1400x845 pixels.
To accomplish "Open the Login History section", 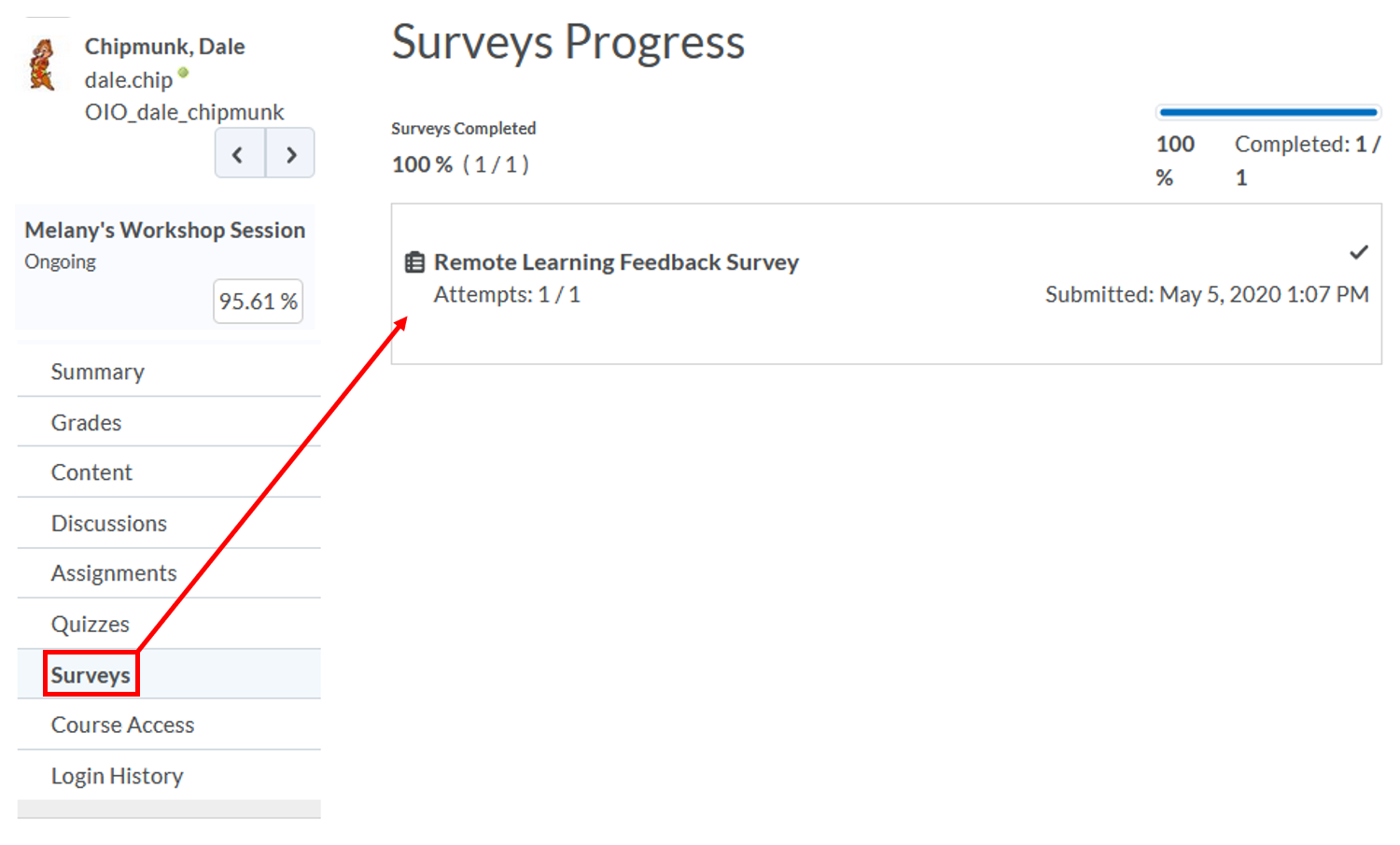I will [x=117, y=775].
